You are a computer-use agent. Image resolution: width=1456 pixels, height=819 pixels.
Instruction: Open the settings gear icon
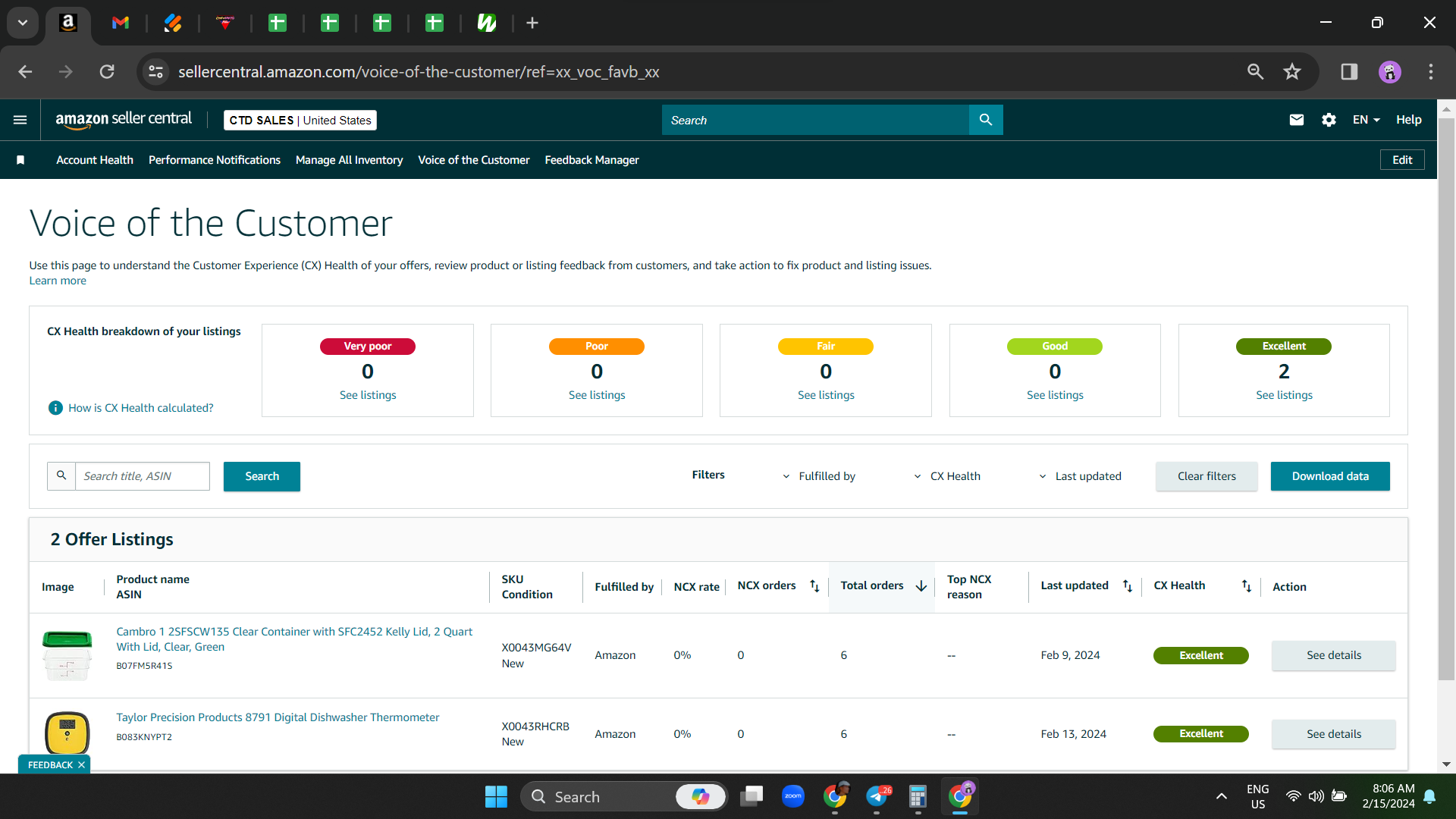point(1329,120)
